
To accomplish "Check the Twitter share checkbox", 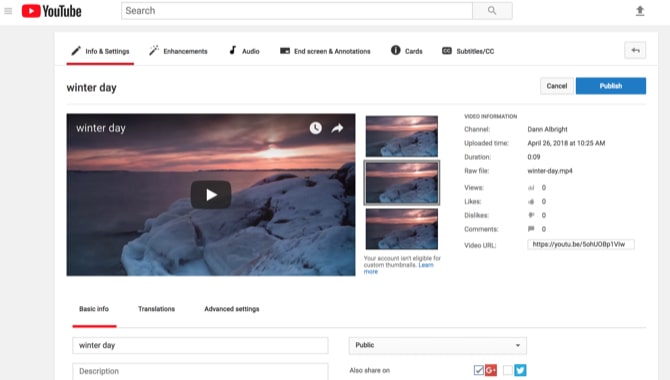I will coord(508,370).
